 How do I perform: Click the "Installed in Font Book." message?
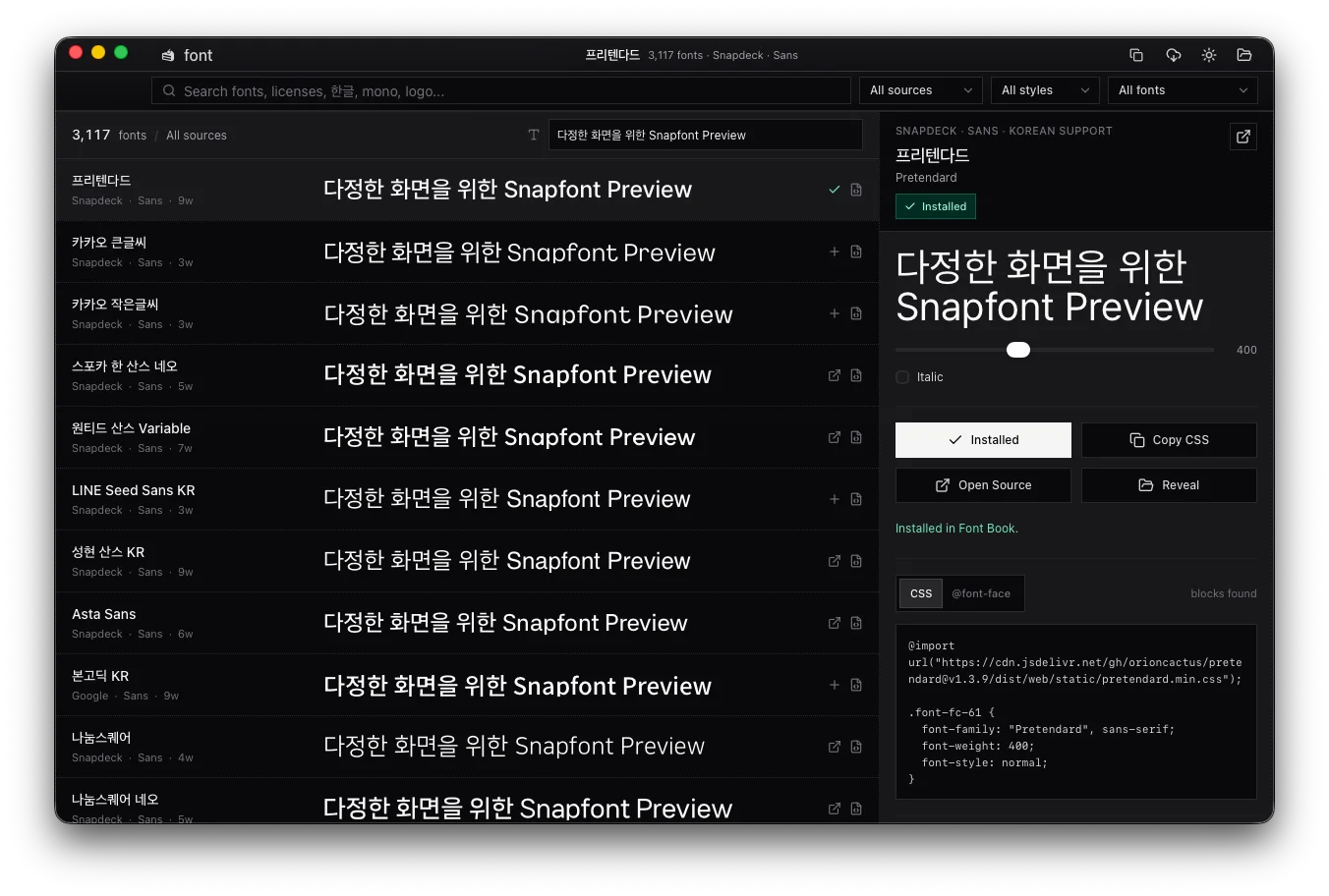pos(956,529)
